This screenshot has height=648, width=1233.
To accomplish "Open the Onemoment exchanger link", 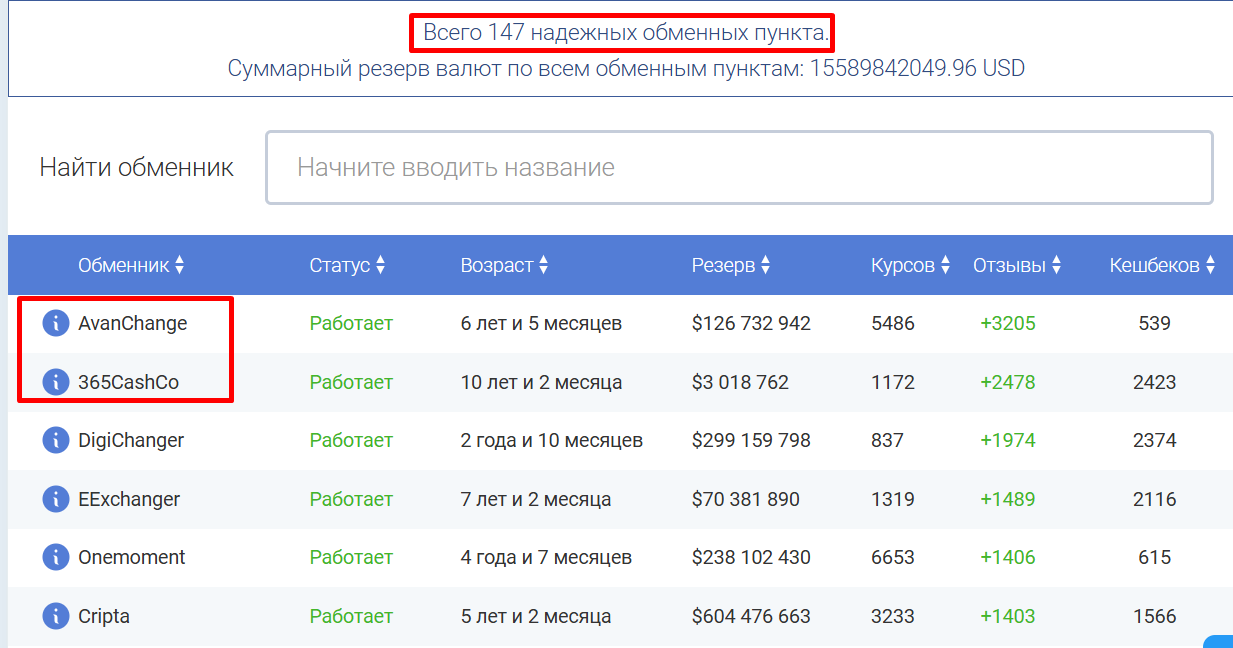I will click(132, 557).
